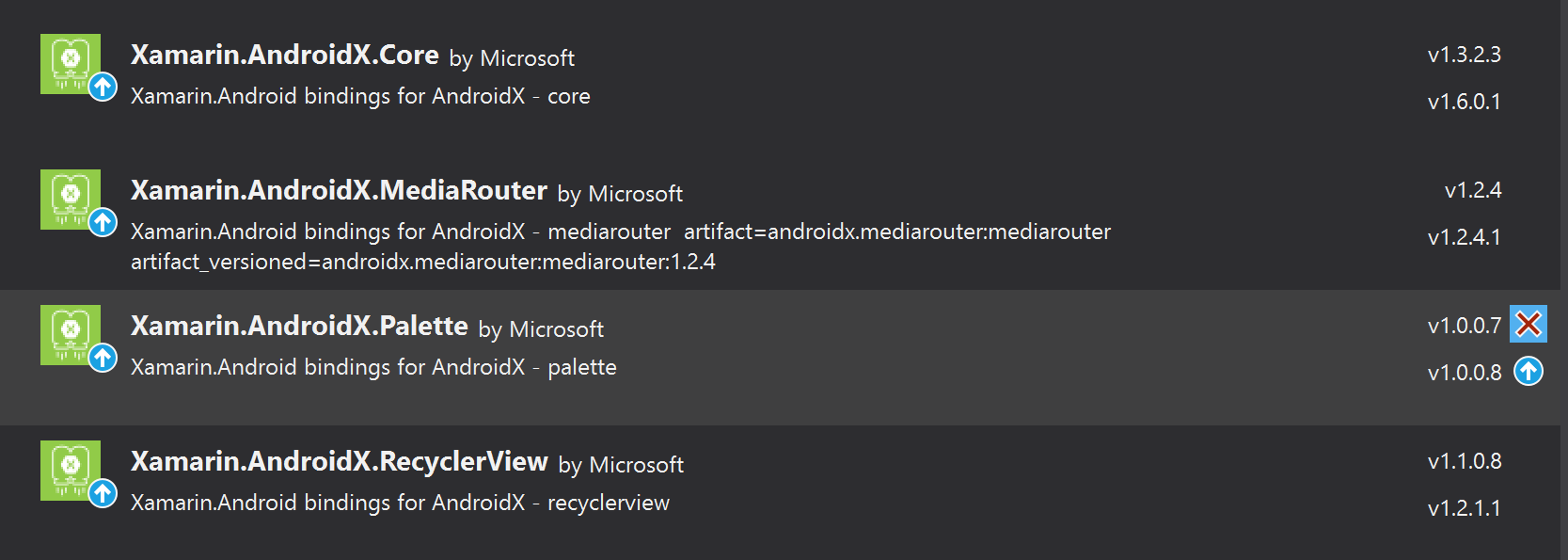Click the MediaRouter artifact description text

click(621, 247)
